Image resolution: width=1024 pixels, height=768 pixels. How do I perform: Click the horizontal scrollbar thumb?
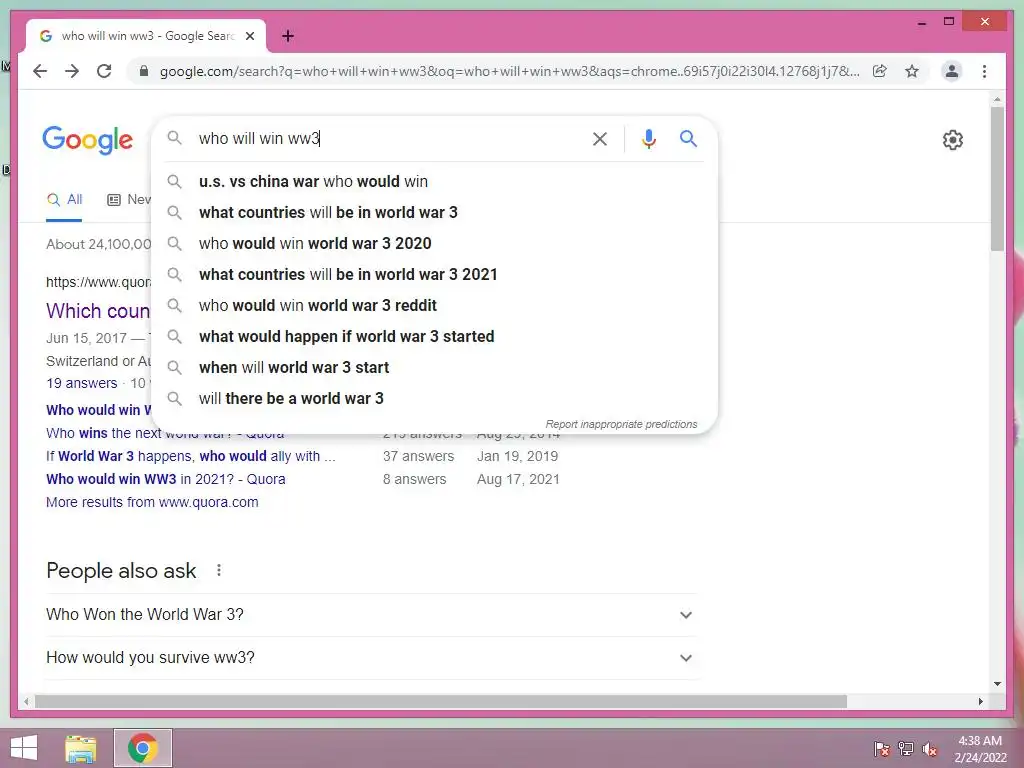point(441,701)
